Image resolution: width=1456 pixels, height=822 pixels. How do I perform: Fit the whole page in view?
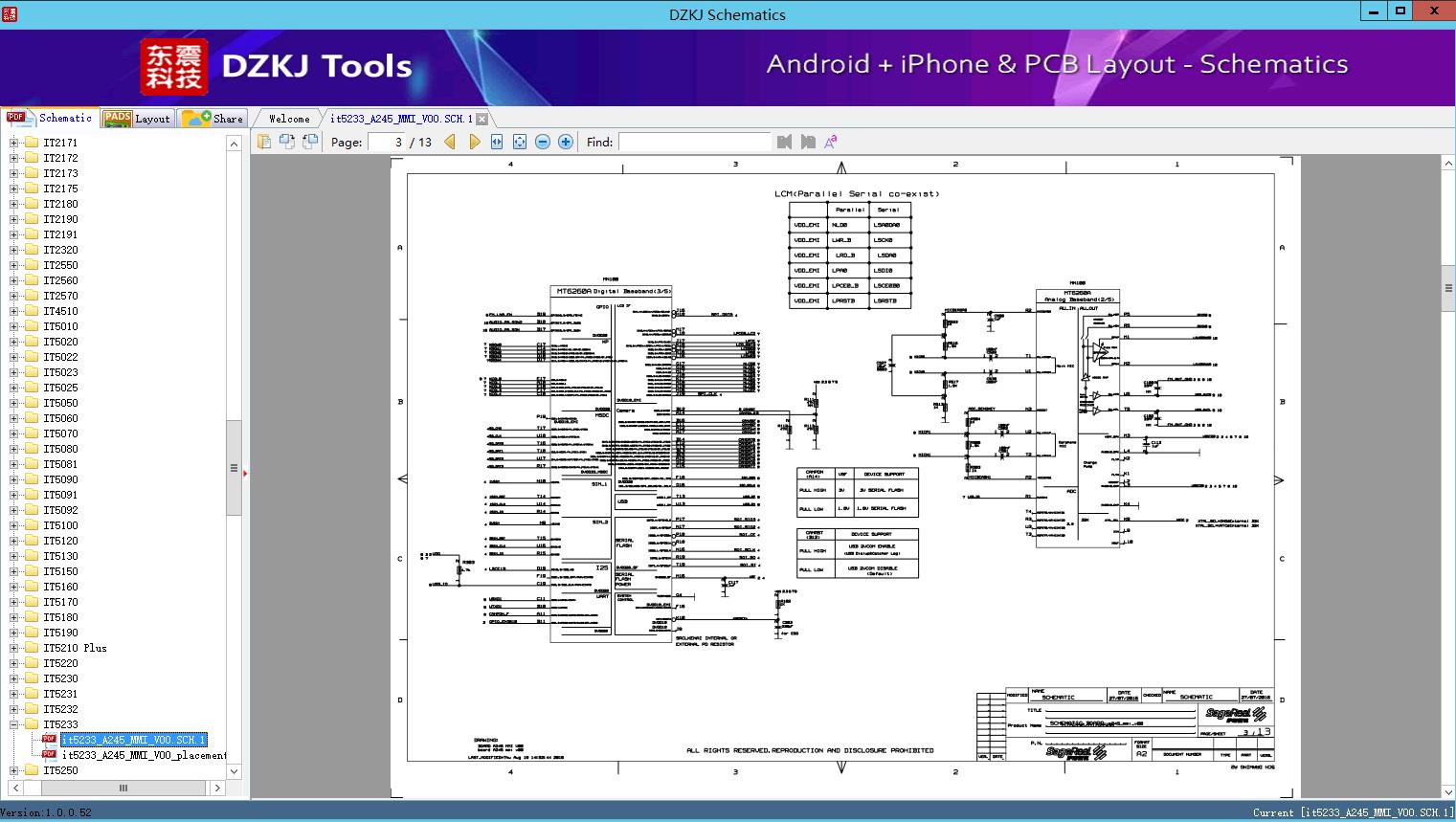click(520, 142)
